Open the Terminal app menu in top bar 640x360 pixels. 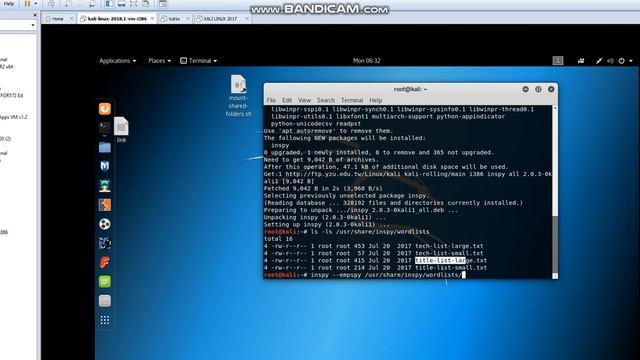199,61
